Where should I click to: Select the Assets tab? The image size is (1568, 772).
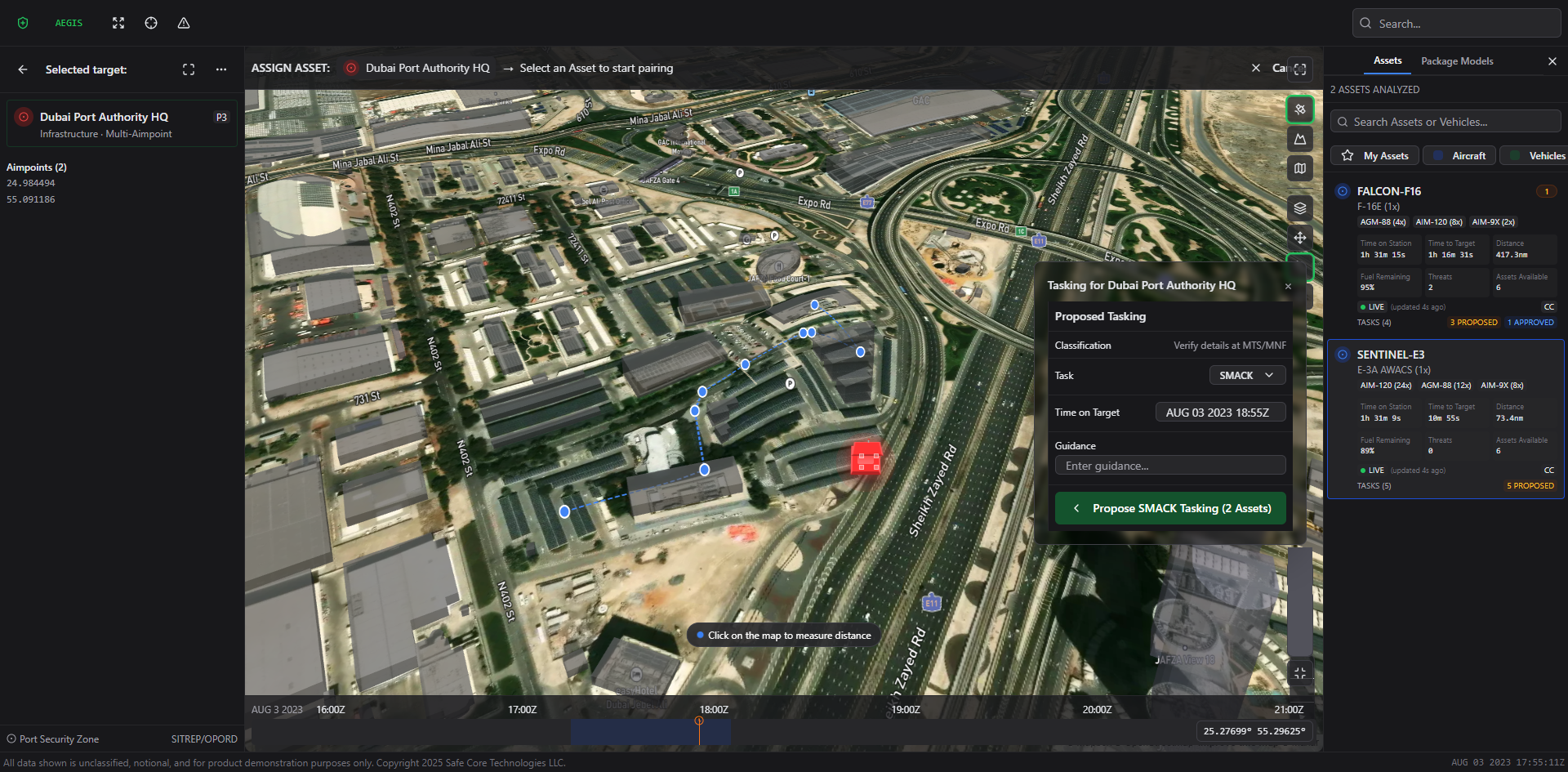(x=1388, y=61)
